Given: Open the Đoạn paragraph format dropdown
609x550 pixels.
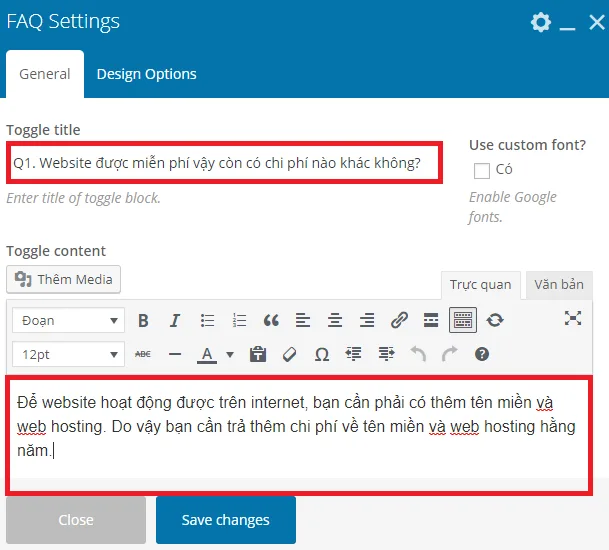Looking at the screenshot, I should [68, 320].
